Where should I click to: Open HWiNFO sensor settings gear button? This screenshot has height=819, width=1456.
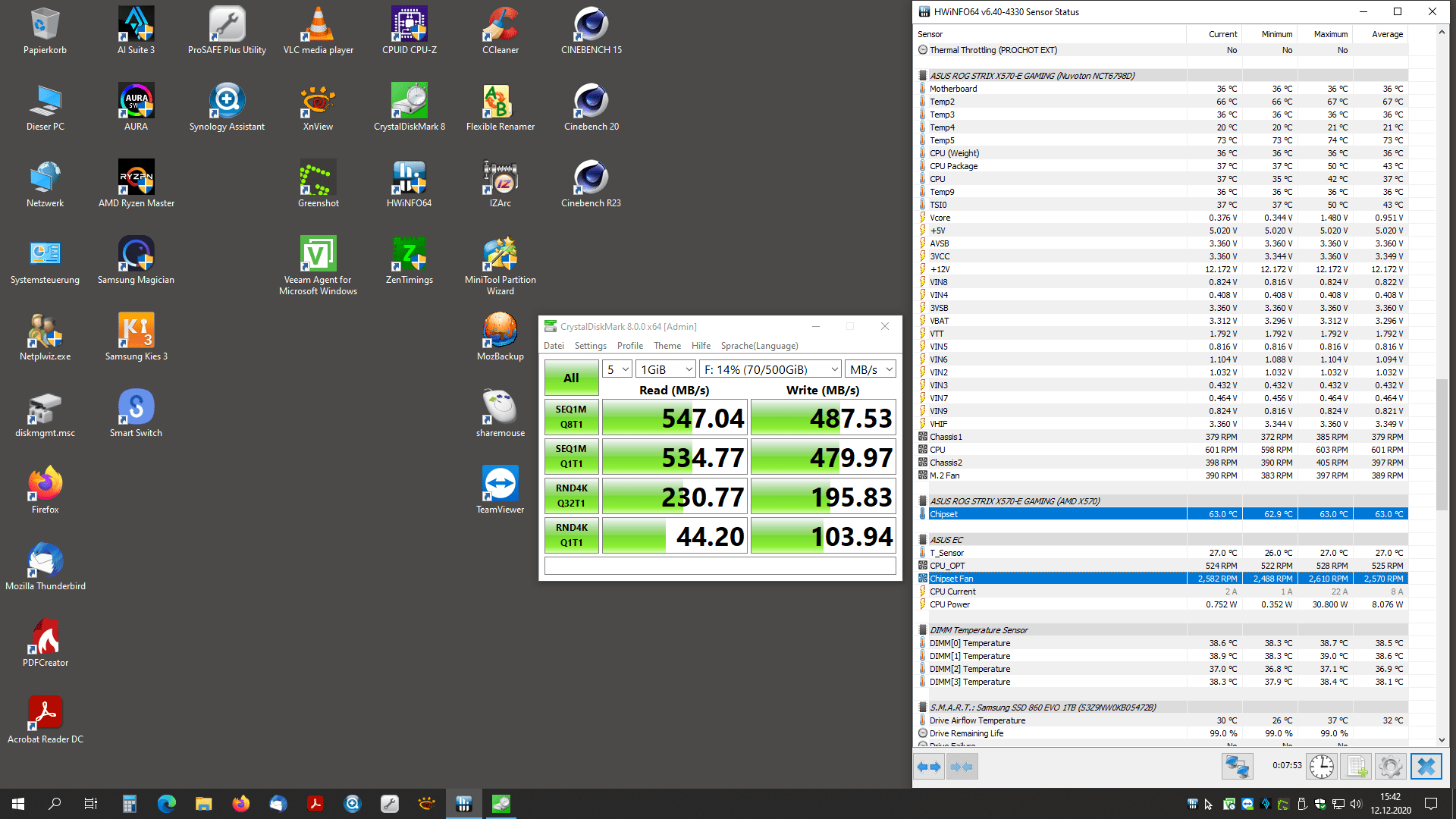(x=1391, y=767)
